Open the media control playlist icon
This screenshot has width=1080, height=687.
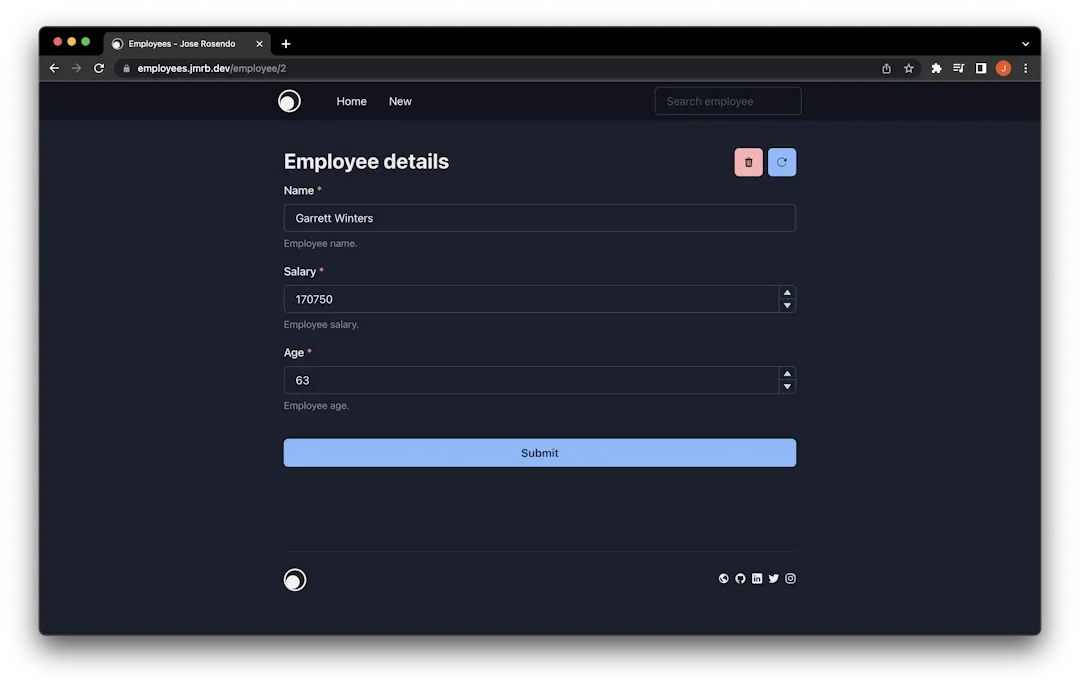coord(958,68)
